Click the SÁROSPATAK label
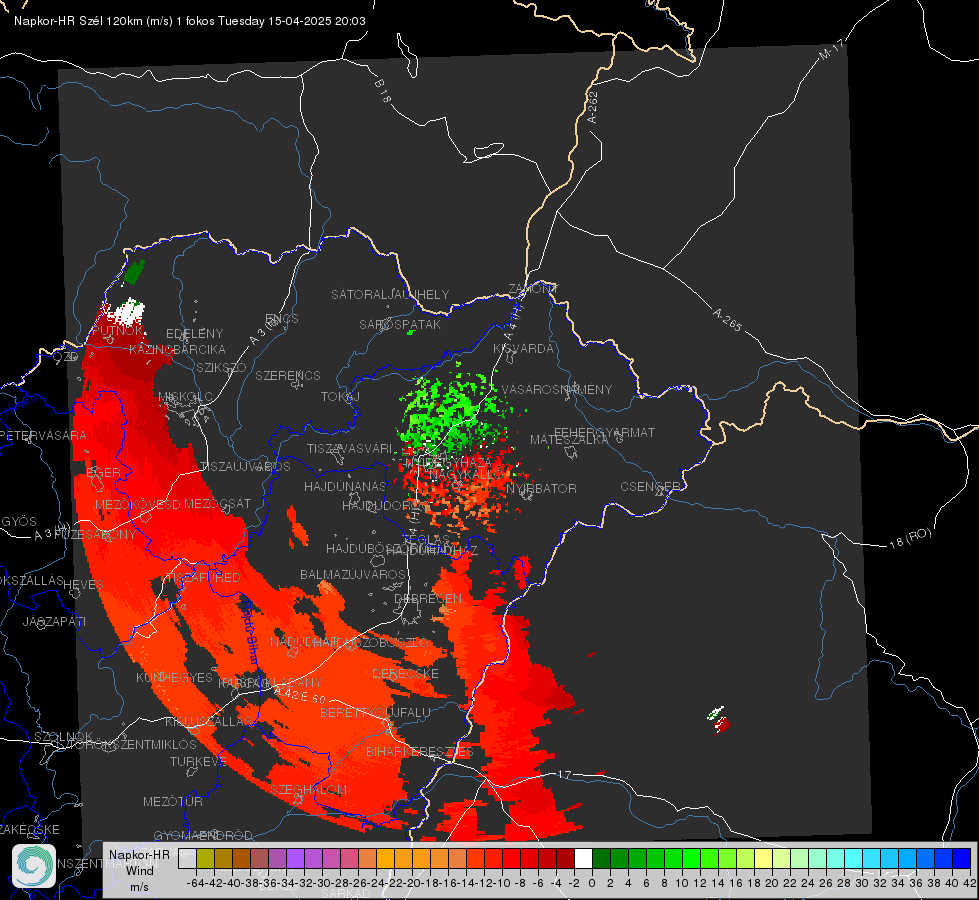The width and height of the screenshot is (979, 900). pyautogui.click(x=400, y=324)
